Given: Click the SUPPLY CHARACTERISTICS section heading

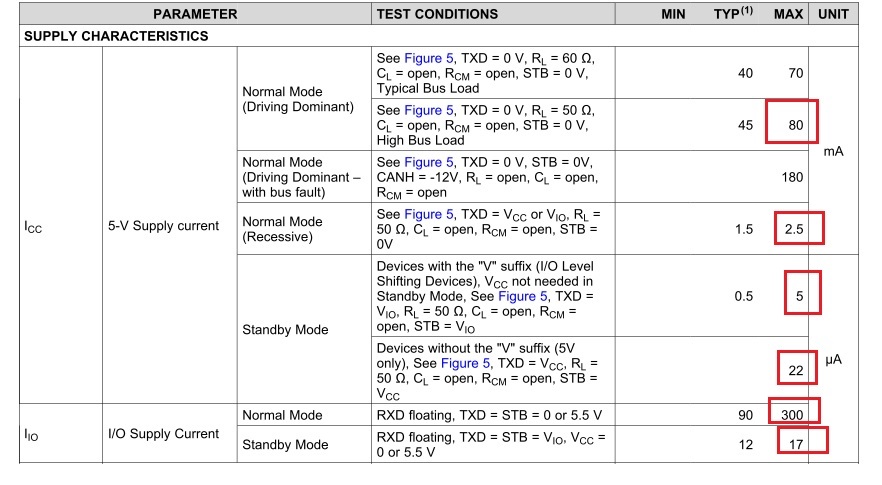Looking at the screenshot, I should pos(116,36).
